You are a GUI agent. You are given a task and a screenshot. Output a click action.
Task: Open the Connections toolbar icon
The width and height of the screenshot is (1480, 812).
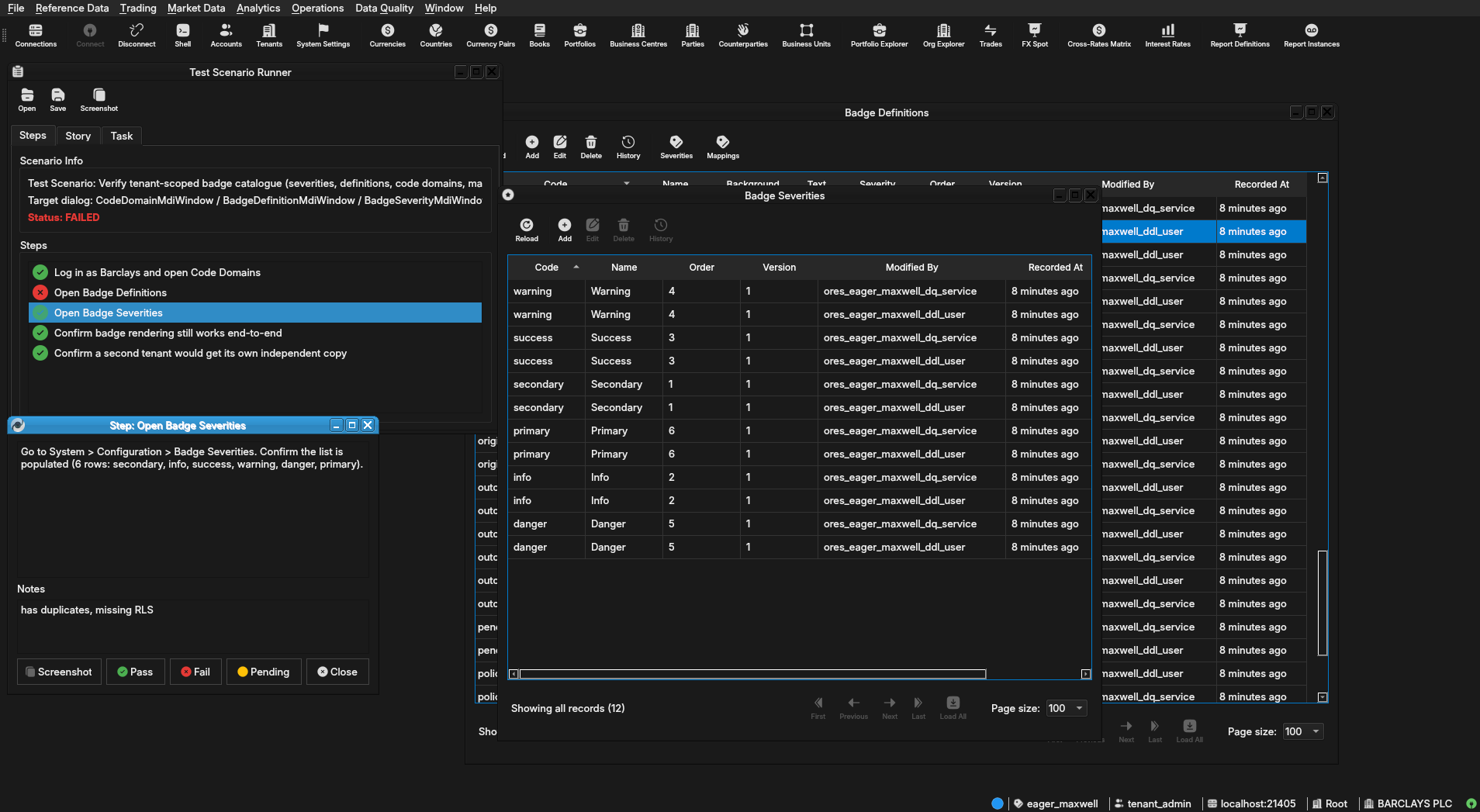(x=36, y=35)
